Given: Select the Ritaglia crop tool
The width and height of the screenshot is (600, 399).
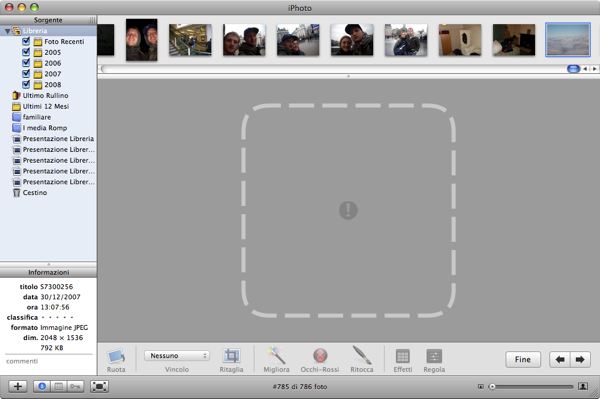Looking at the screenshot, I should click(x=231, y=360).
